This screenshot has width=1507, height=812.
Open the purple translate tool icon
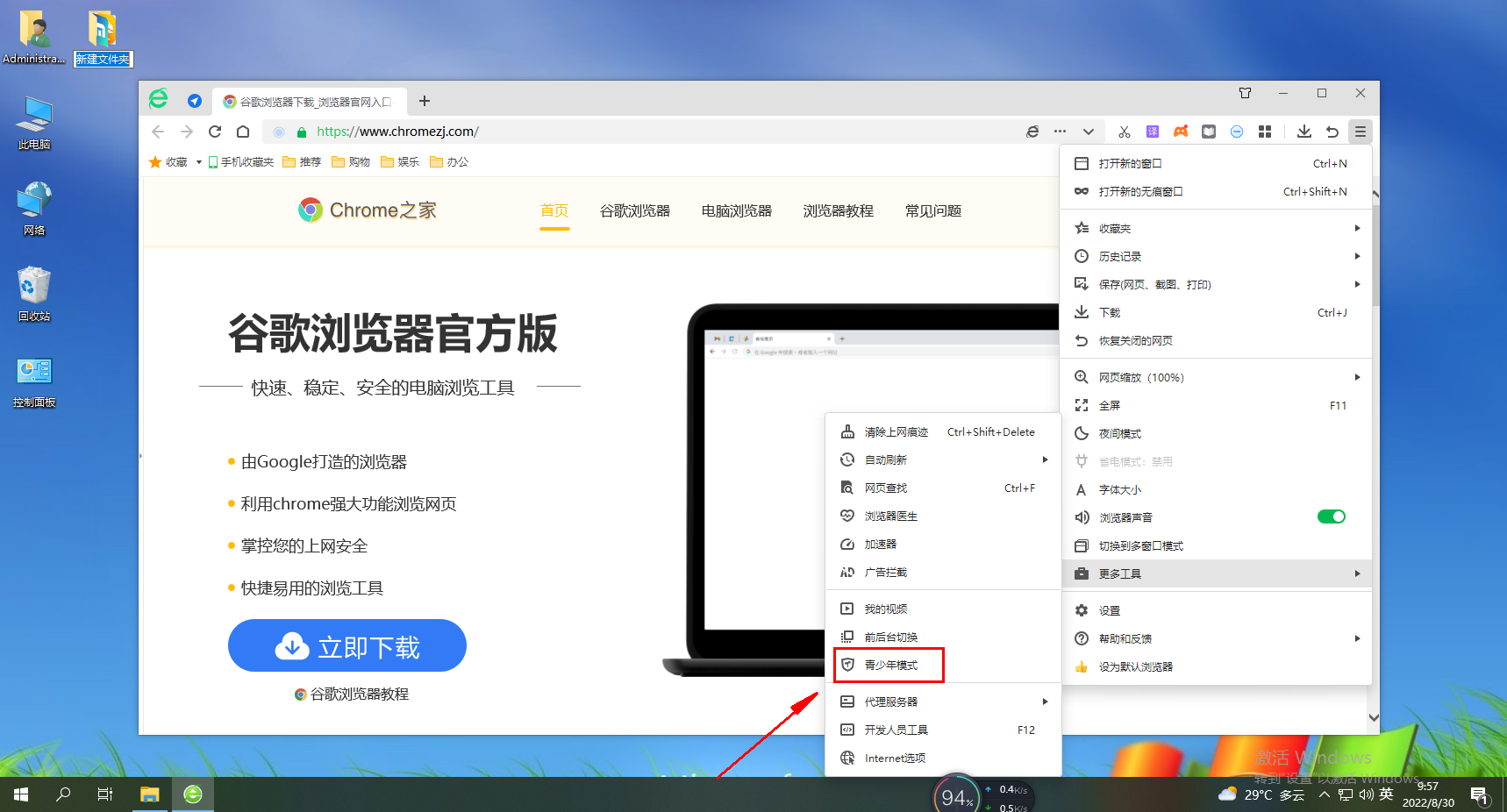1152,132
